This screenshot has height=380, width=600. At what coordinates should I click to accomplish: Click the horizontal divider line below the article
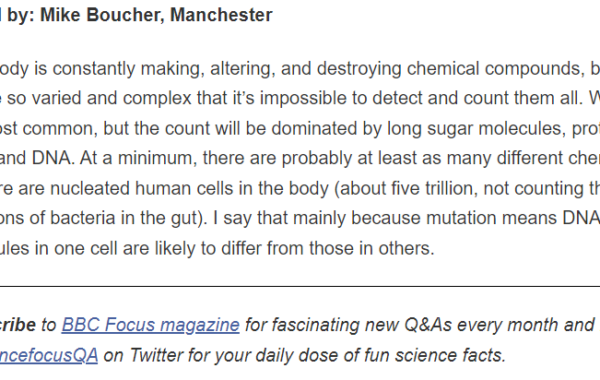(x=300, y=286)
